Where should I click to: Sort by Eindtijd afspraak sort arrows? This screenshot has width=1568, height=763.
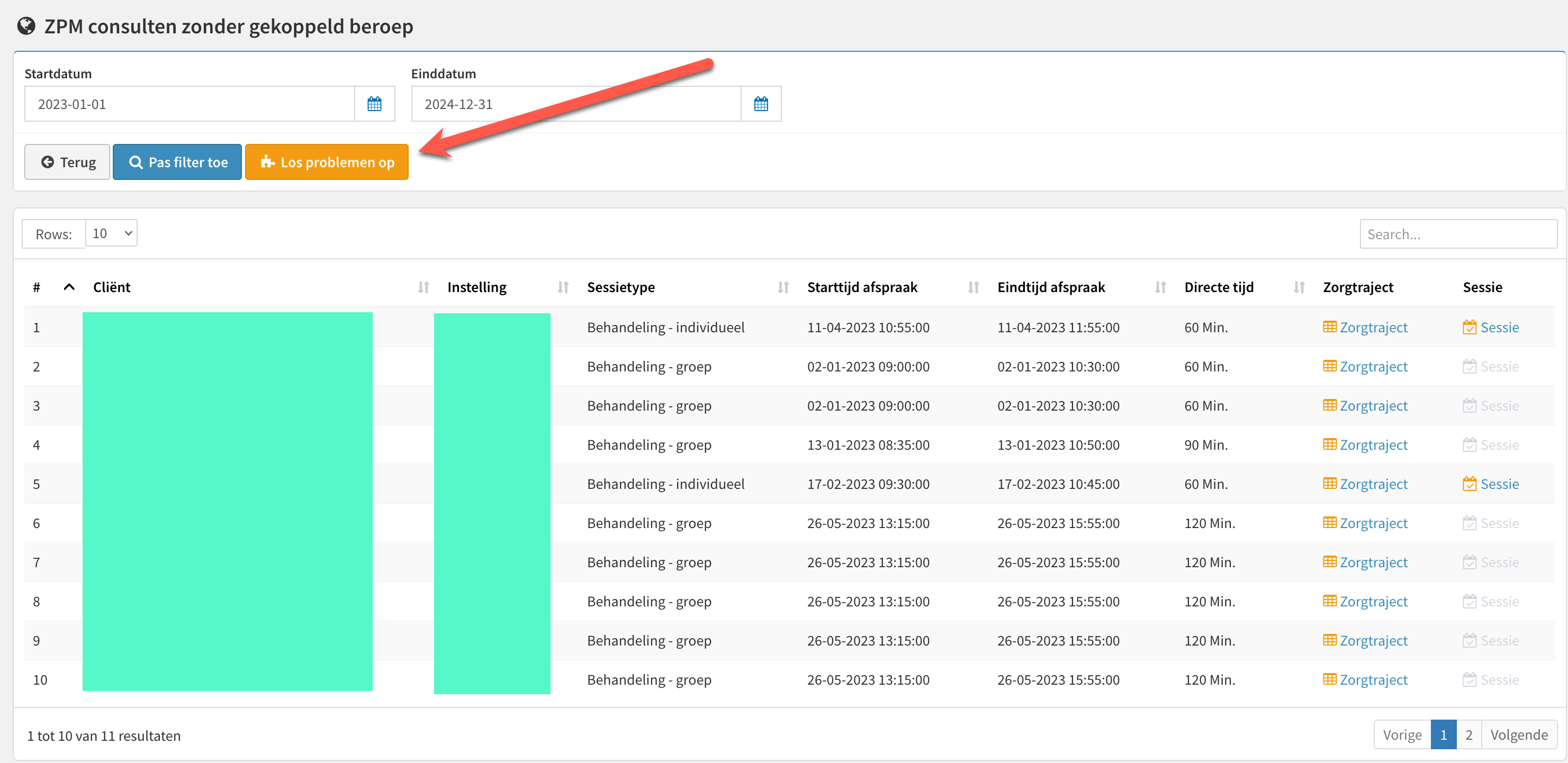click(x=1160, y=287)
